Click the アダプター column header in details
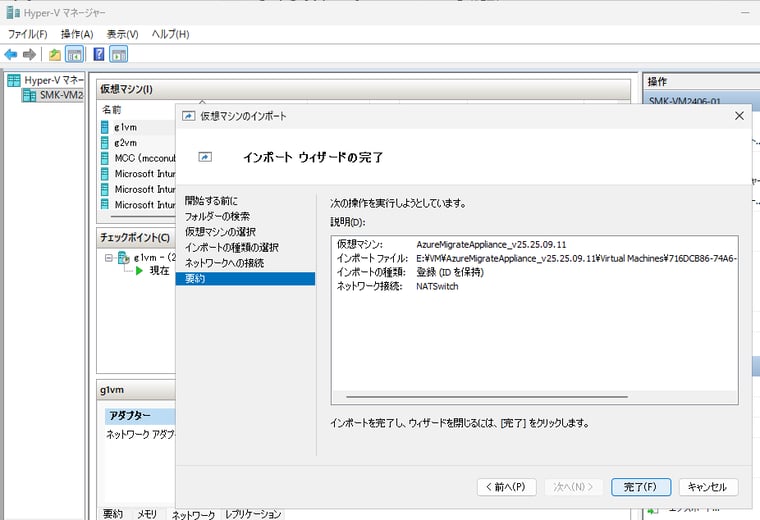Screen dimensions: 760x520 tap(140, 416)
